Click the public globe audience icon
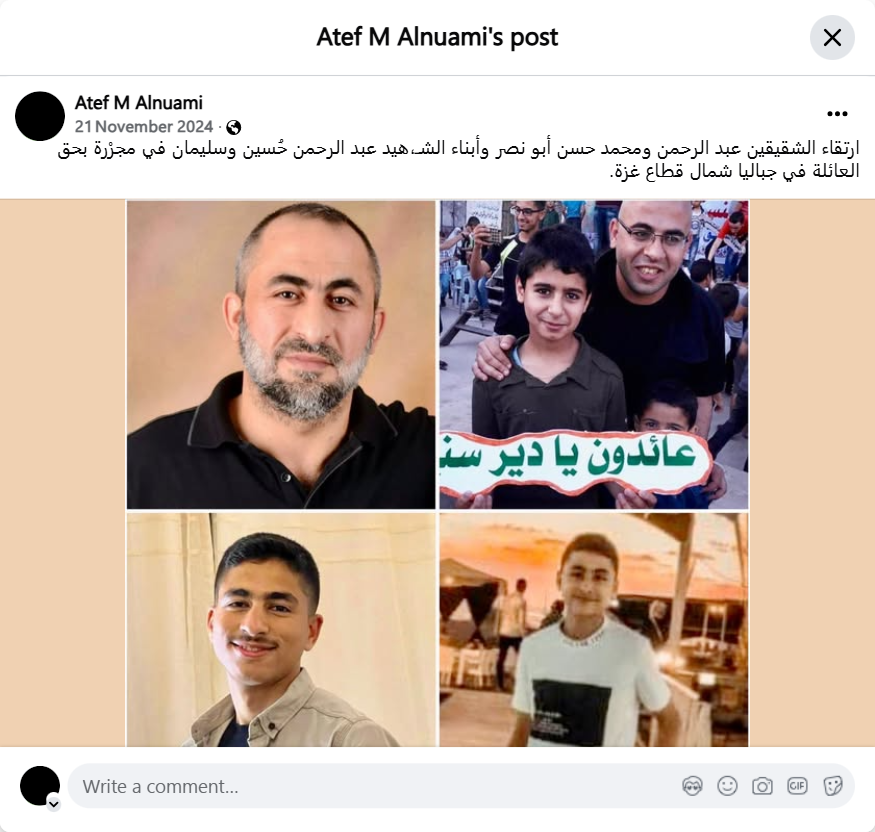Screen dimensions: 875x832 pos(233,127)
